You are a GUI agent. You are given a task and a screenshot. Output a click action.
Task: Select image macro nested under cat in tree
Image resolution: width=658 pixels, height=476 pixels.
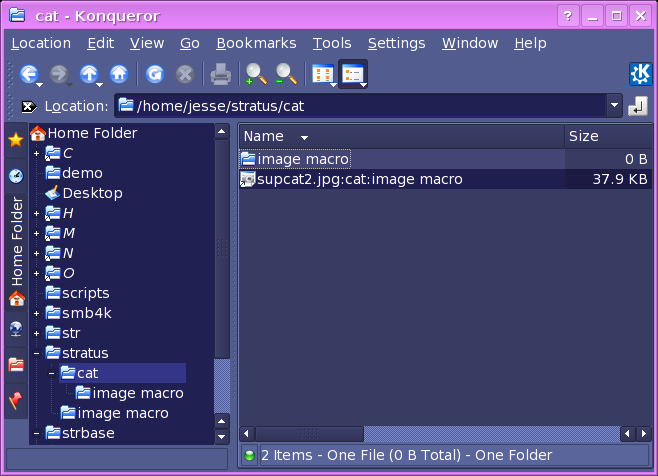coord(130,393)
